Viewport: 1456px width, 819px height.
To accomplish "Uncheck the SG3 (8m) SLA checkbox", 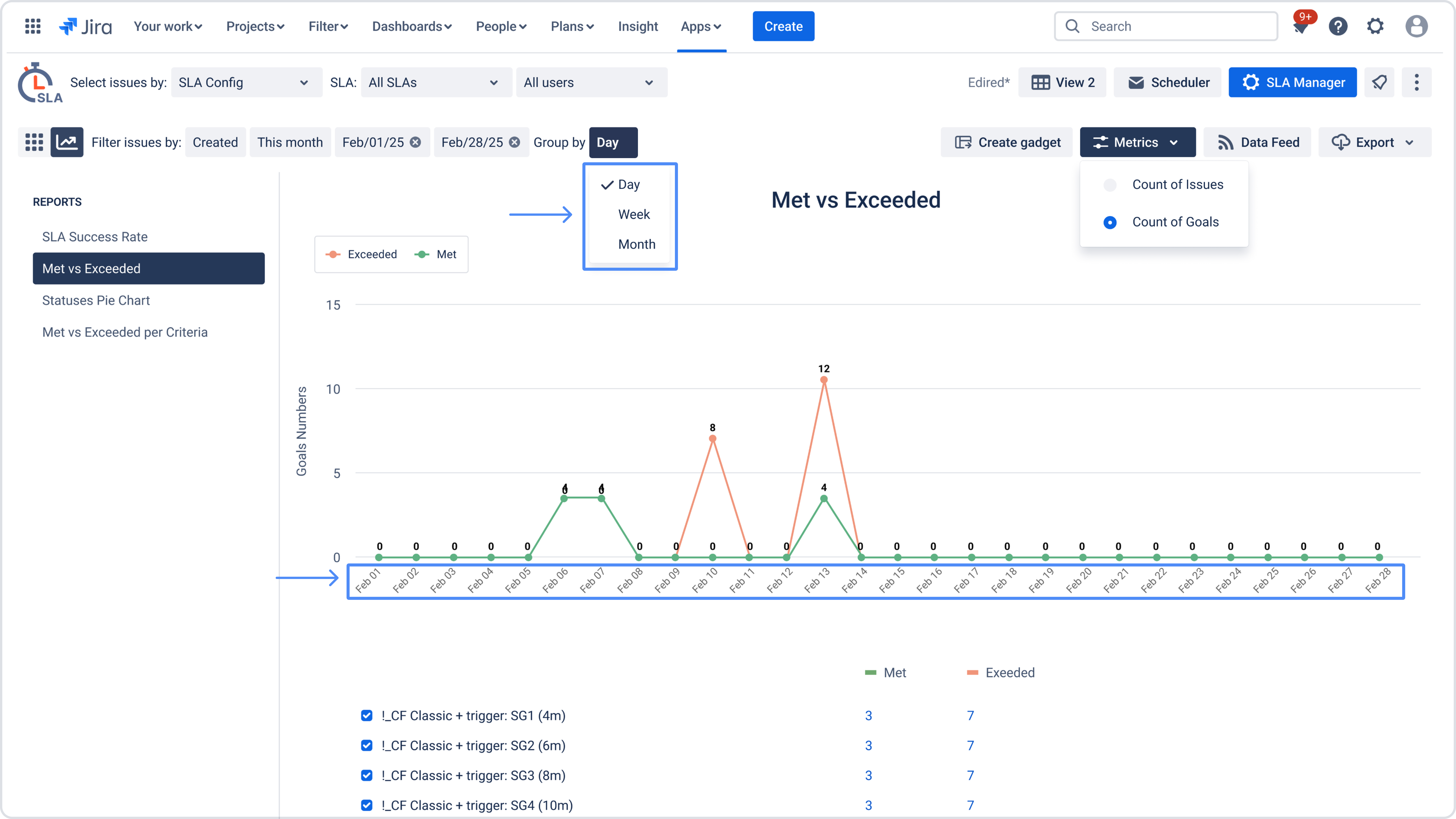I will click(x=367, y=775).
